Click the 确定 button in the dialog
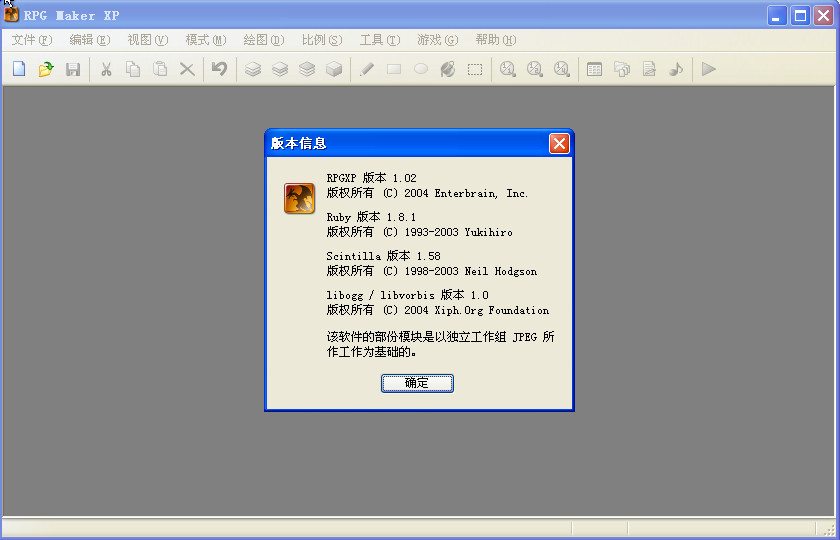 pos(417,383)
